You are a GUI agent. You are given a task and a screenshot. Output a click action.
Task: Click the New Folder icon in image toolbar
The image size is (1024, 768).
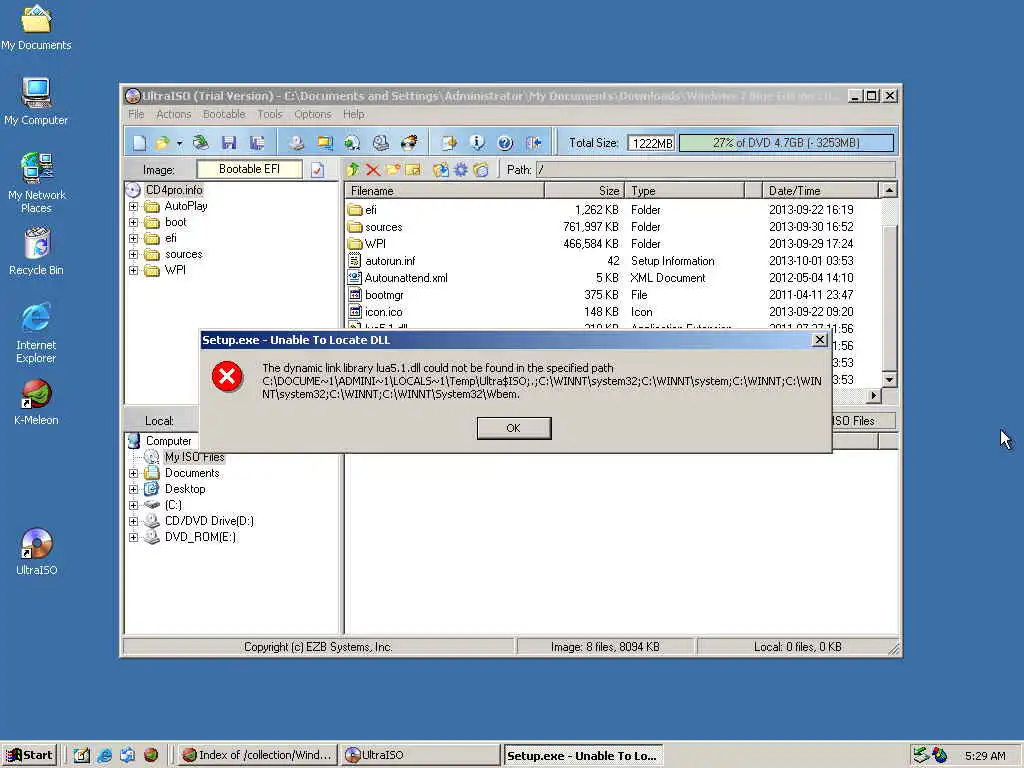coord(393,170)
